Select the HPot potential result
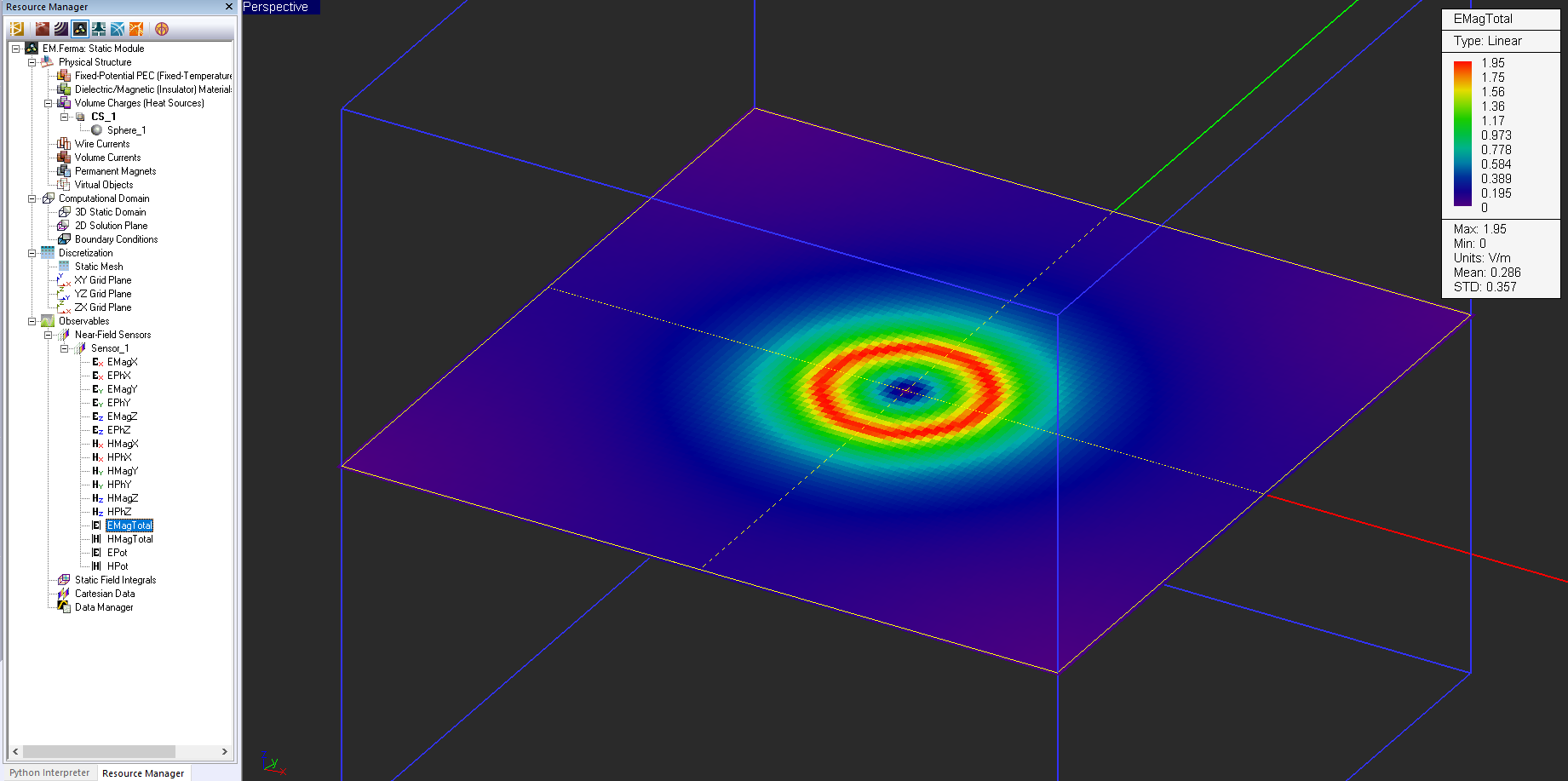 (118, 566)
